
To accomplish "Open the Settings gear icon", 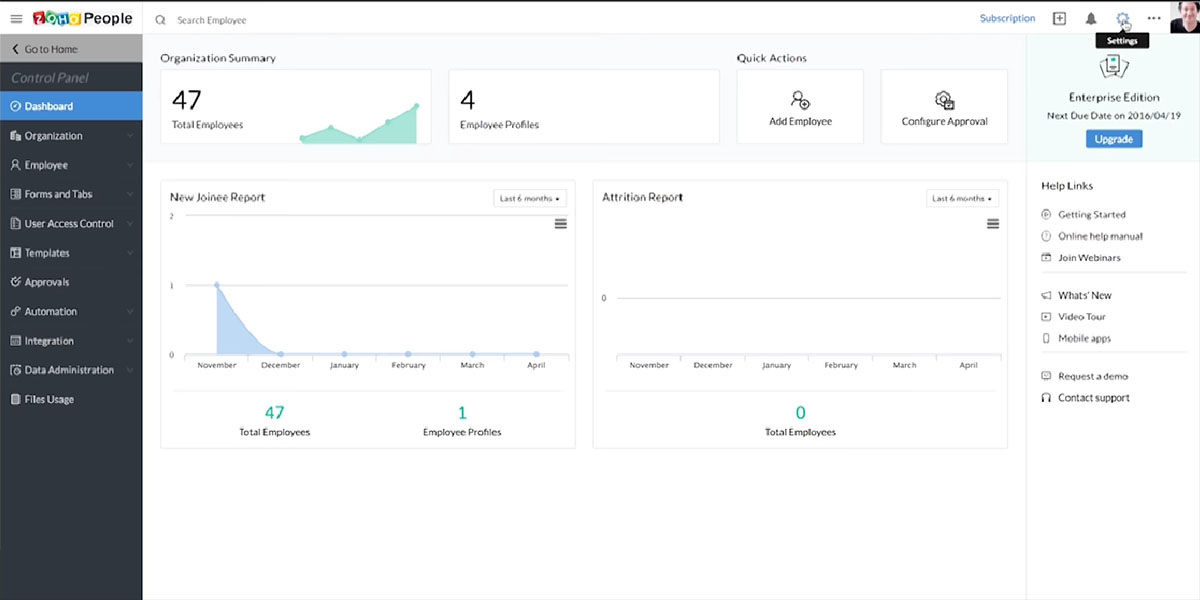I will (1122, 19).
